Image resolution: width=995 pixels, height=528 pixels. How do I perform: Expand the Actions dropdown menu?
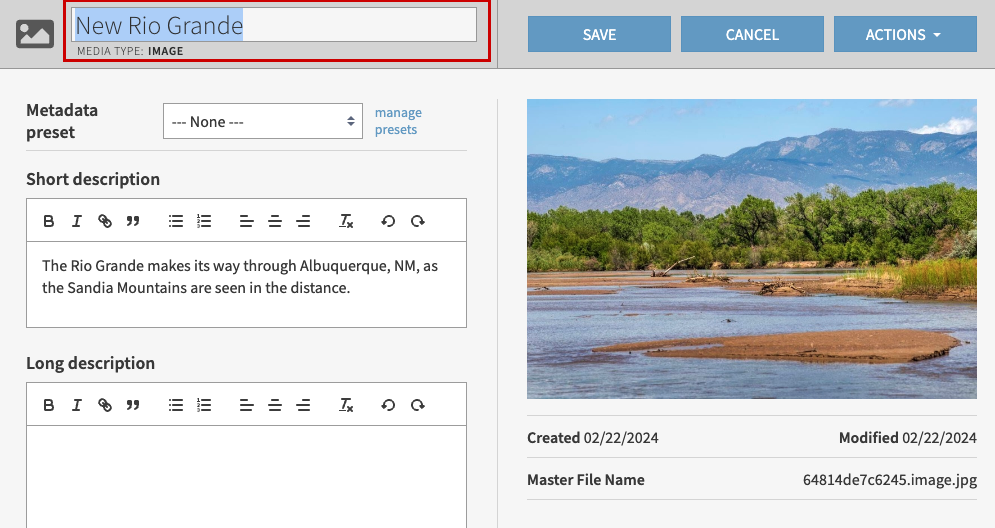coord(904,34)
